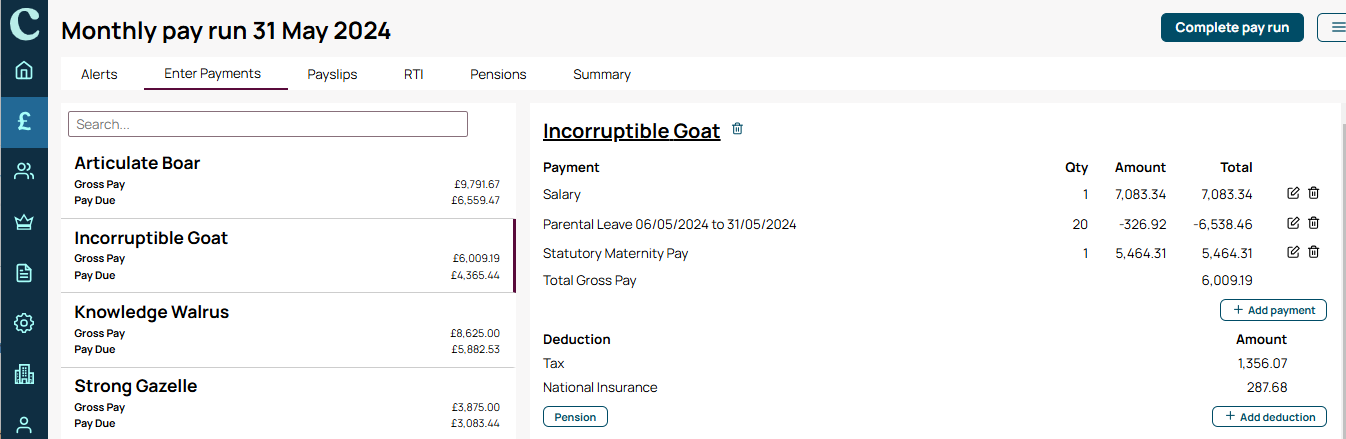
Task: Open the People (employees) sidebar icon
Action: click(x=24, y=171)
